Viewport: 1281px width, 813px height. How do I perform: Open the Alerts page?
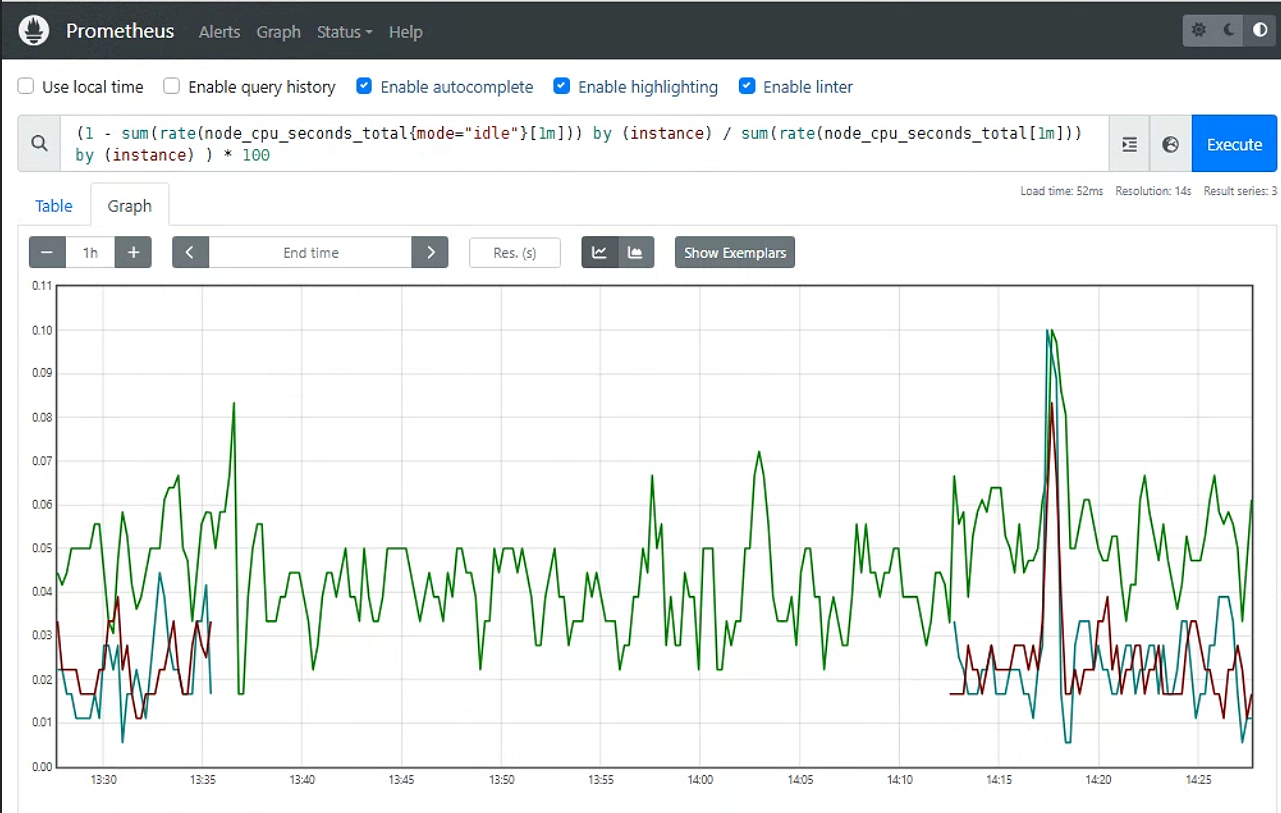coord(219,32)
